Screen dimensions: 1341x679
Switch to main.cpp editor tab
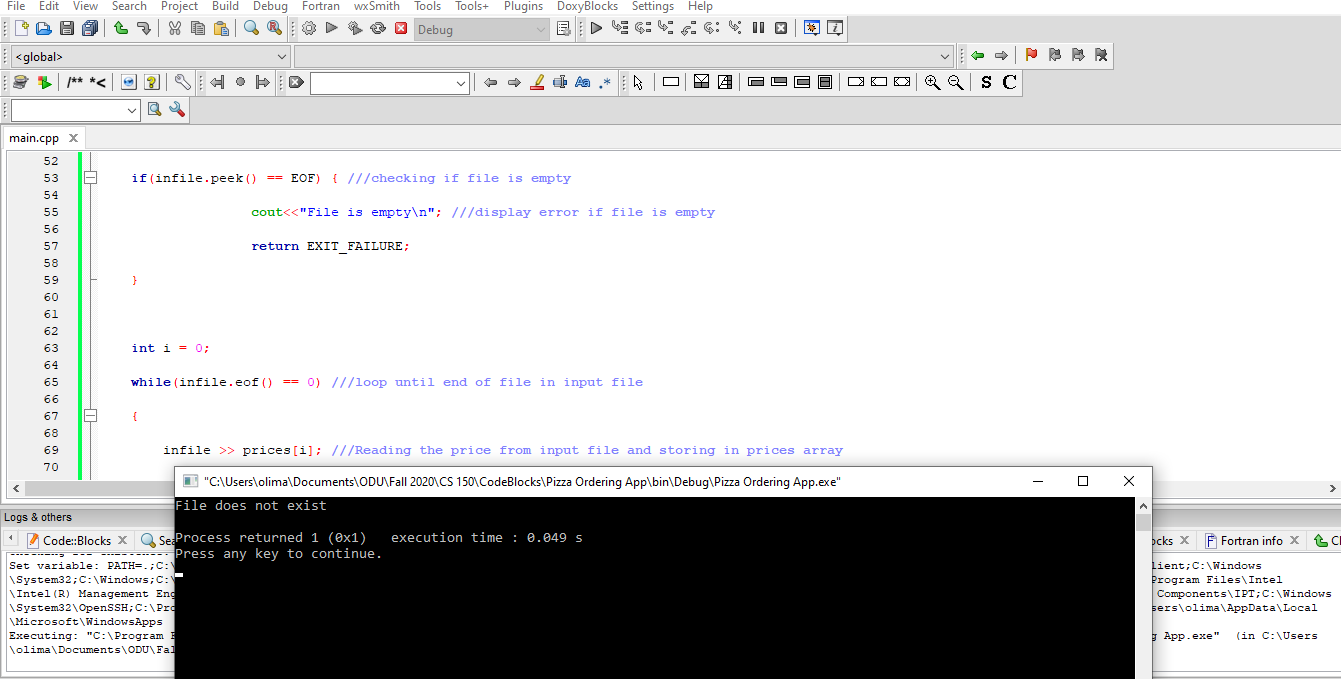tap(34, 138)
